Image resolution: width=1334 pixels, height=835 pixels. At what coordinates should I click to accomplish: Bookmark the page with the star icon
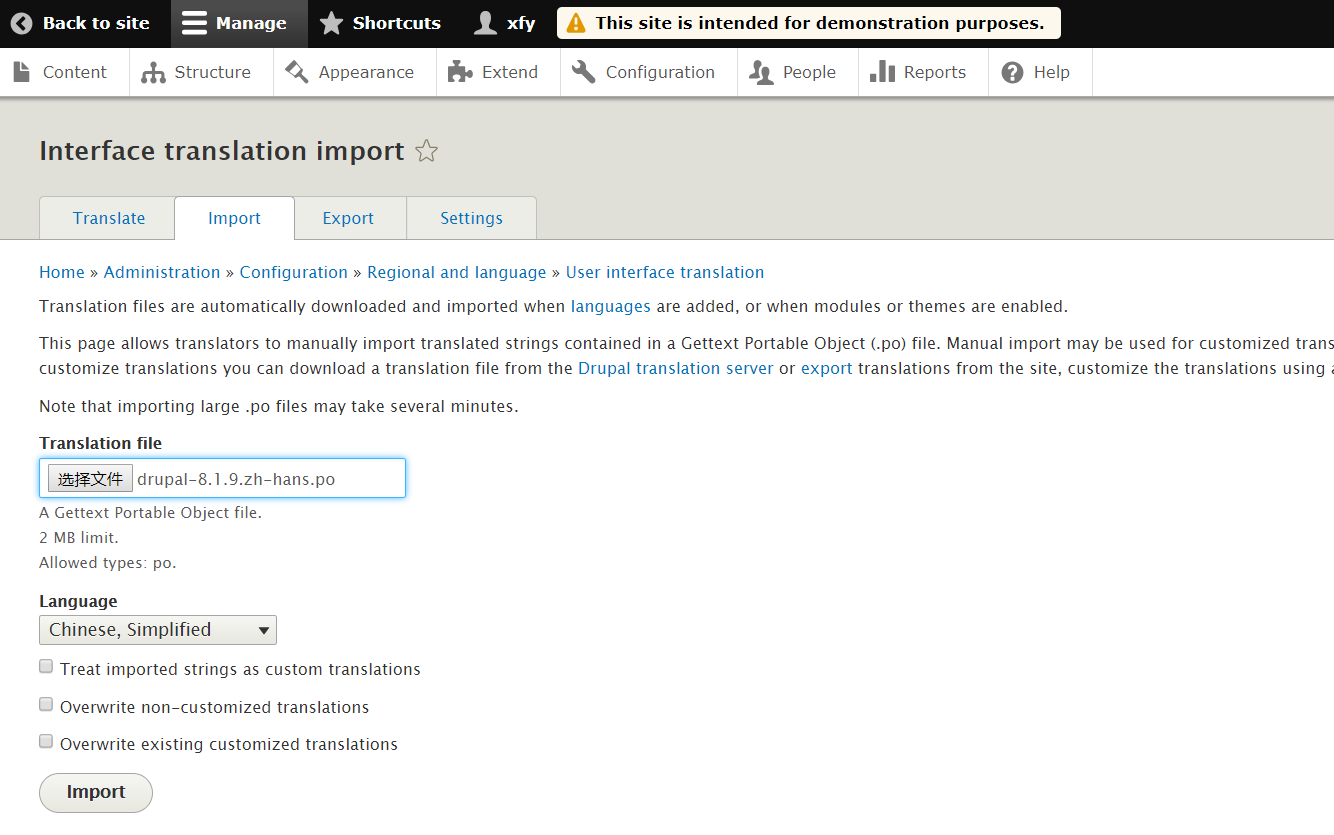pos(426,150)
